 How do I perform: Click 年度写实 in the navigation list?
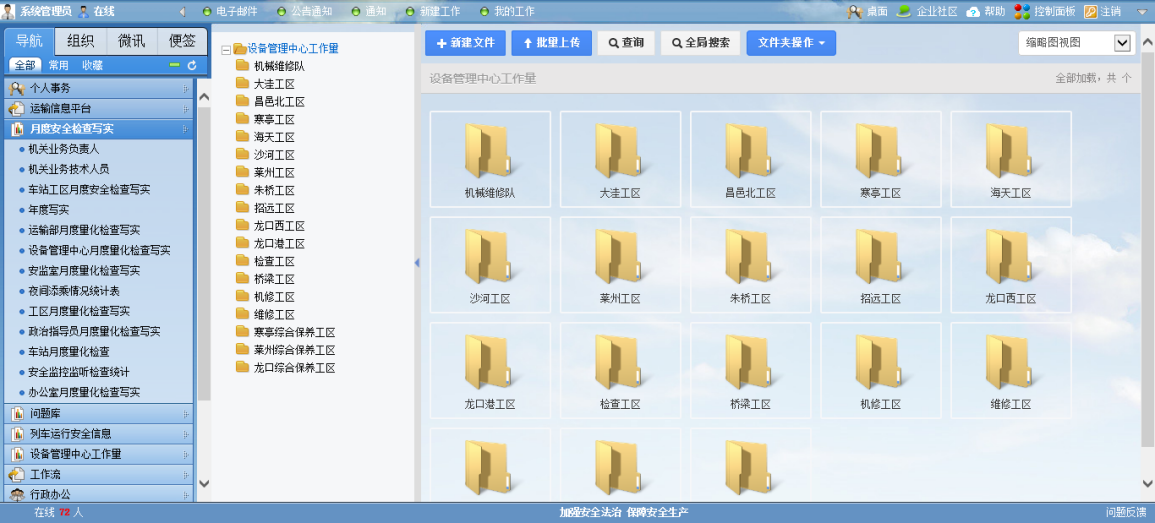(x=49, y=210)
